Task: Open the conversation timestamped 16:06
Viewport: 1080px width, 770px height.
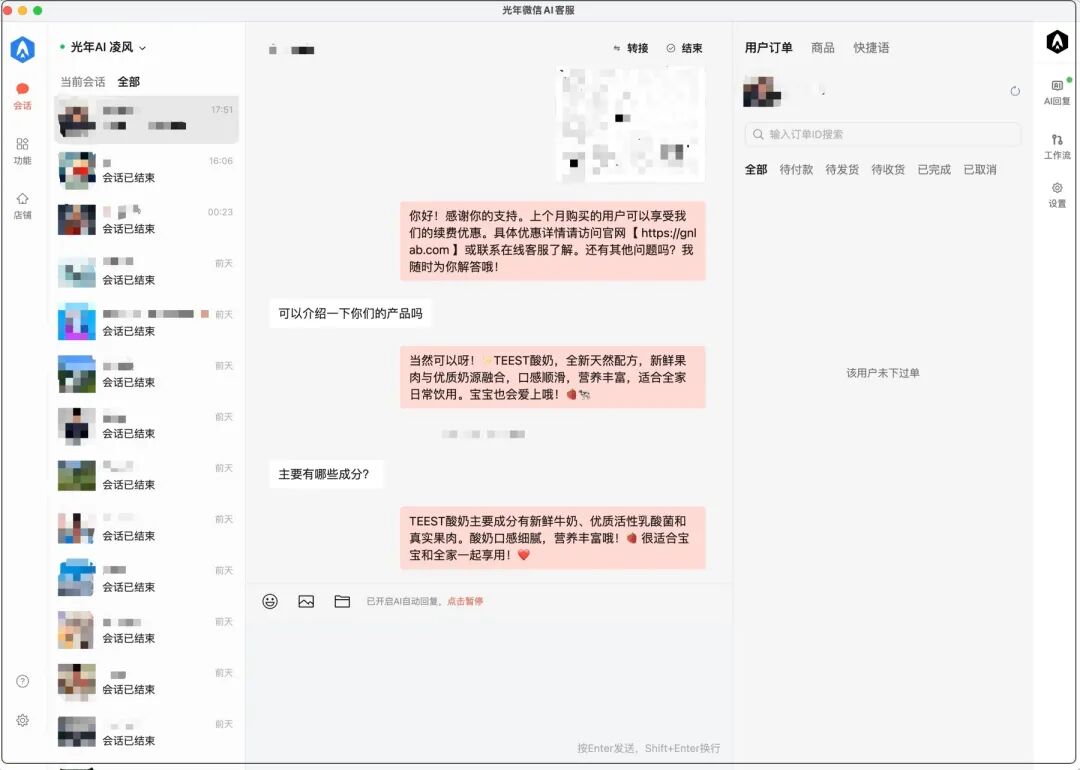Action: click(x=147, y=169)
